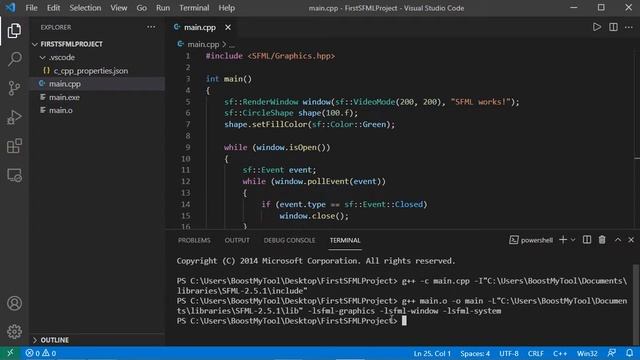
Task: Change encoding via UTF-8 status item
Action: (509, 353)
